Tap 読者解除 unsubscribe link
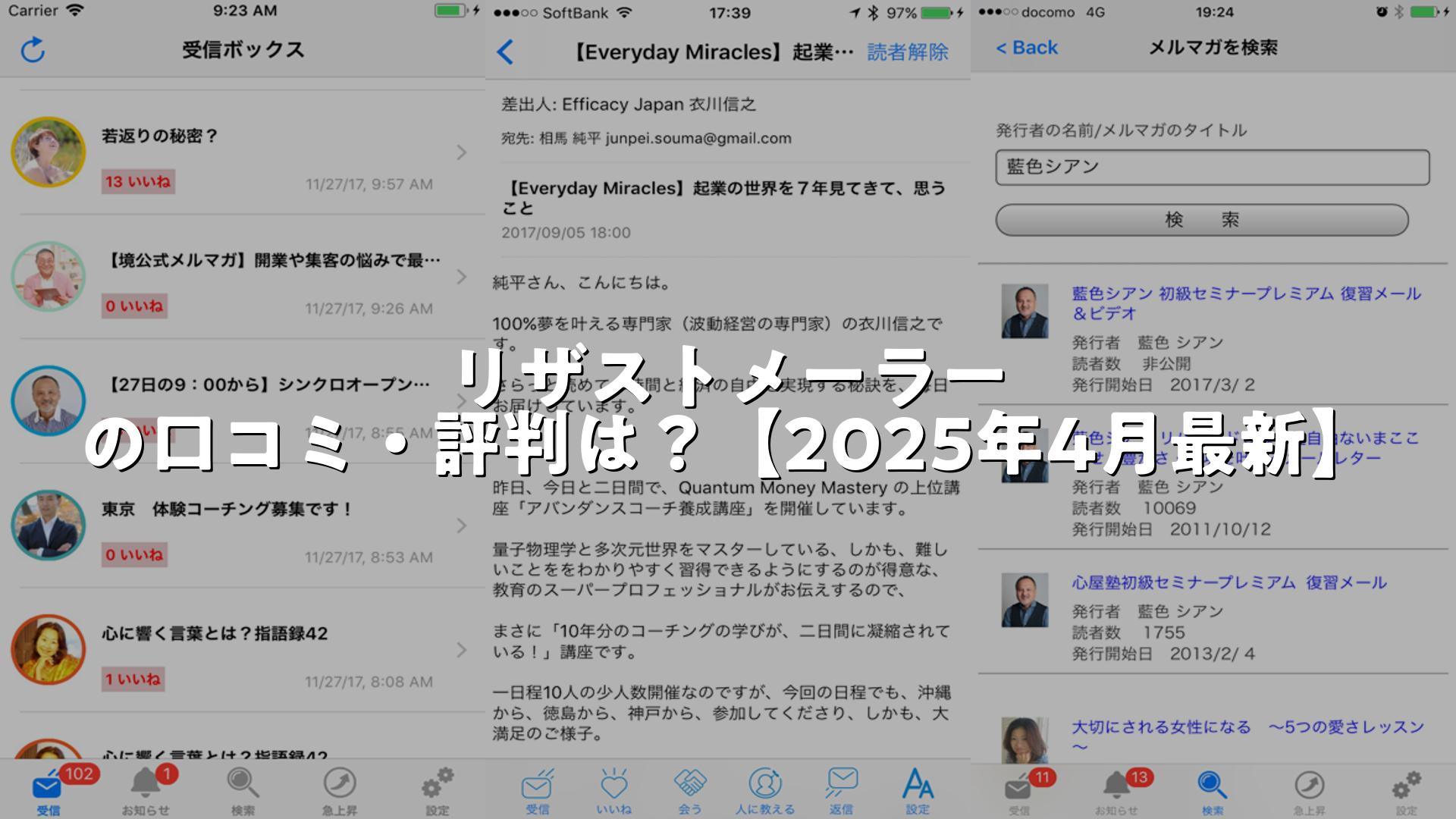 tap(908, 52)
